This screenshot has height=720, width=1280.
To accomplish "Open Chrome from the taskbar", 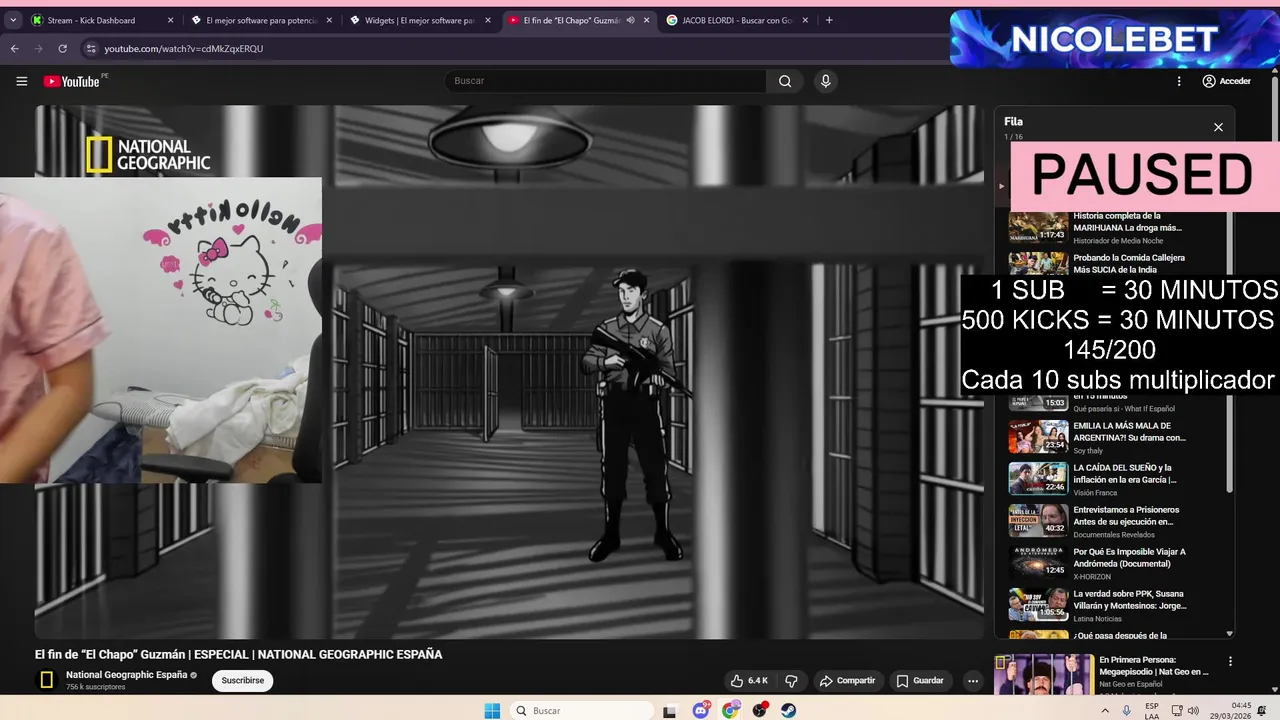I will (x=731, y=711).
